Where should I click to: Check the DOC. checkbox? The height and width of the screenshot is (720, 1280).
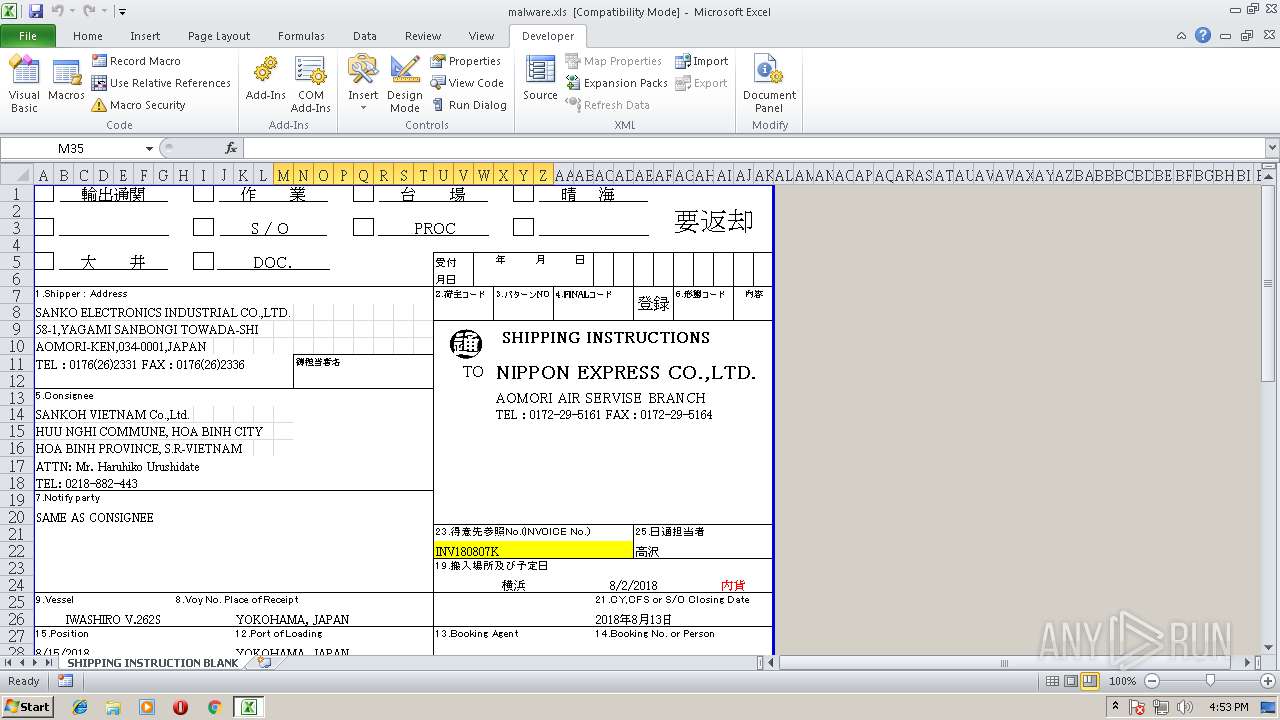[x=203, y=261]
